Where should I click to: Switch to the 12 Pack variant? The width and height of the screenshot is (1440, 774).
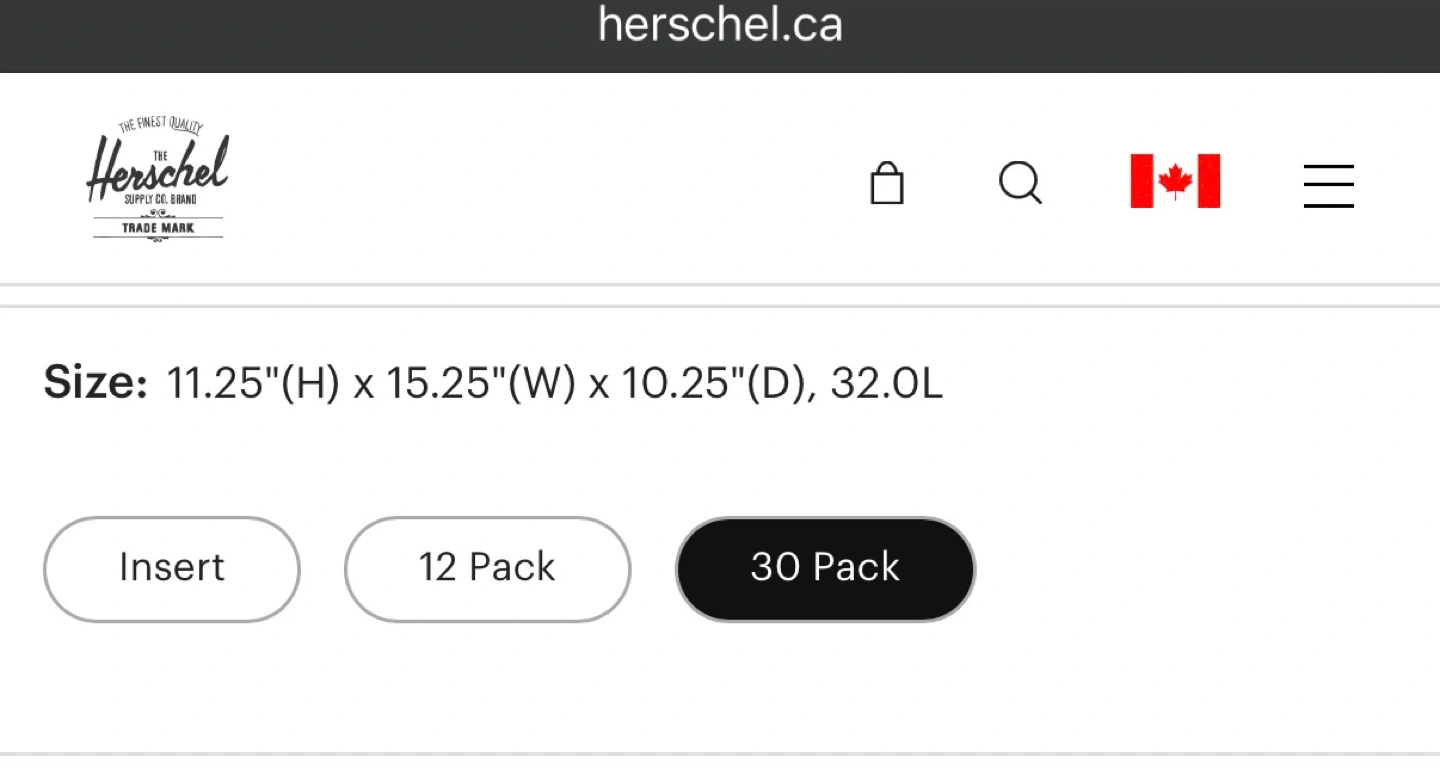coord(487,568)
